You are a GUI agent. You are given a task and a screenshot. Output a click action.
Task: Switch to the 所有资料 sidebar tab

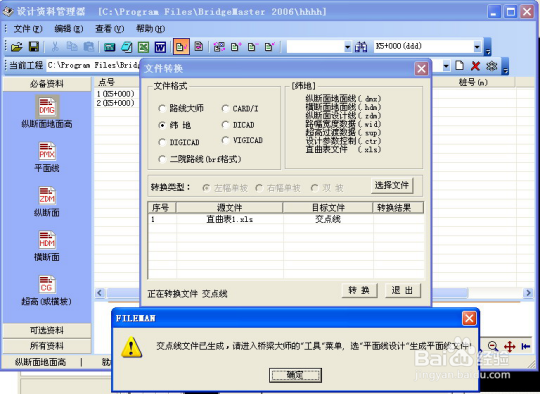47,346
